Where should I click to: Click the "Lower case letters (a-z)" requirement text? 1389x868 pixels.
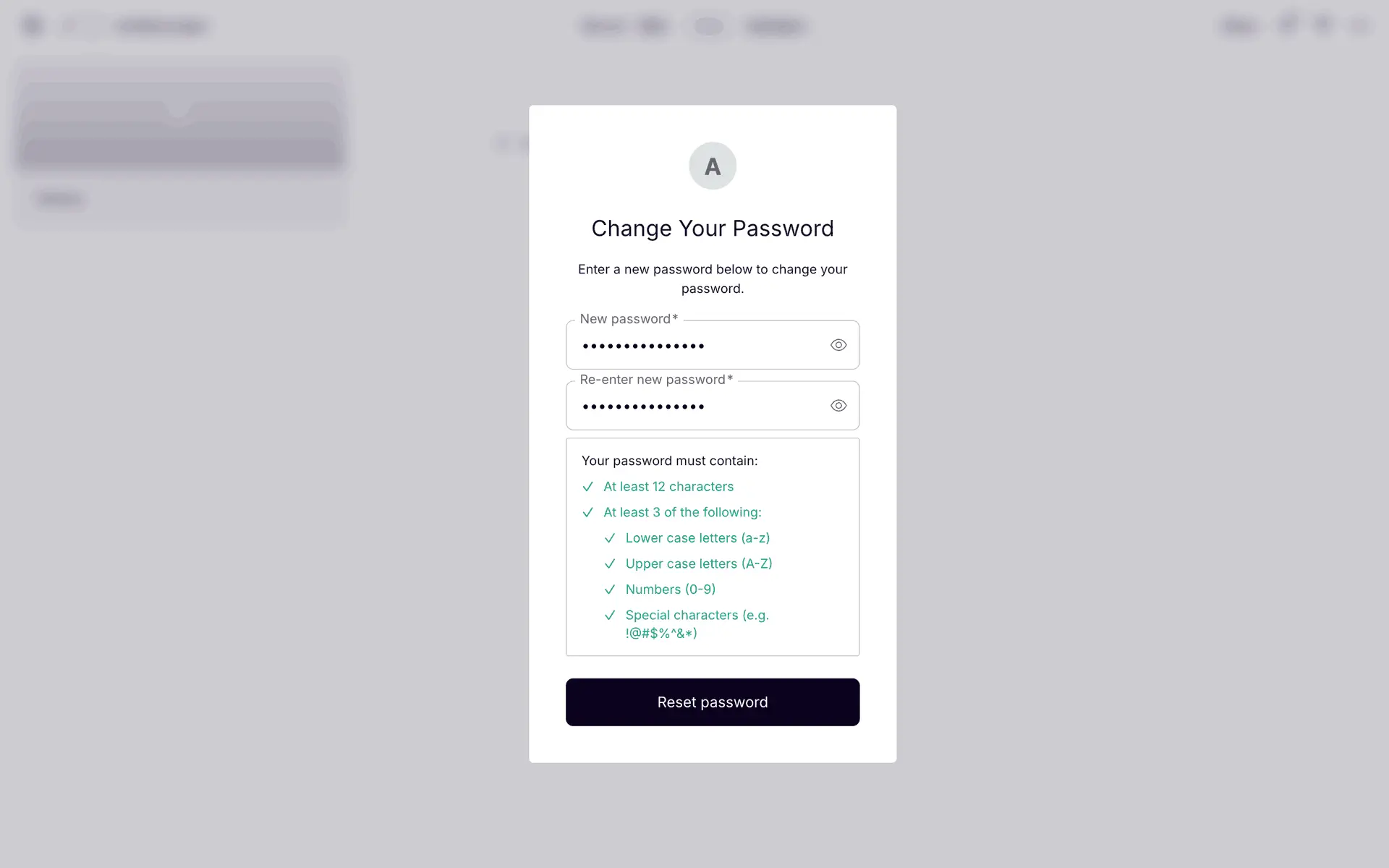pyautogui.click(x=697, y=538)
